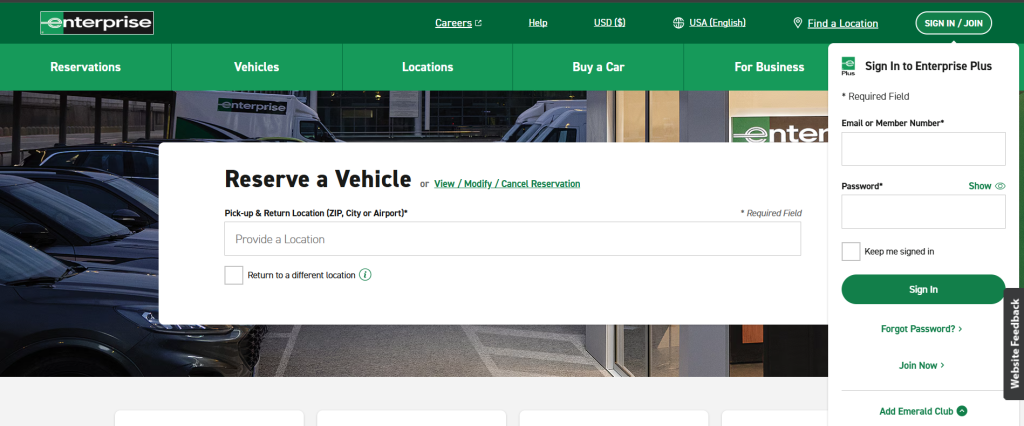This screenshot has width=1024, height=426.
Task: Click the globe icon beside USA (English)
Action: [679, 23]
